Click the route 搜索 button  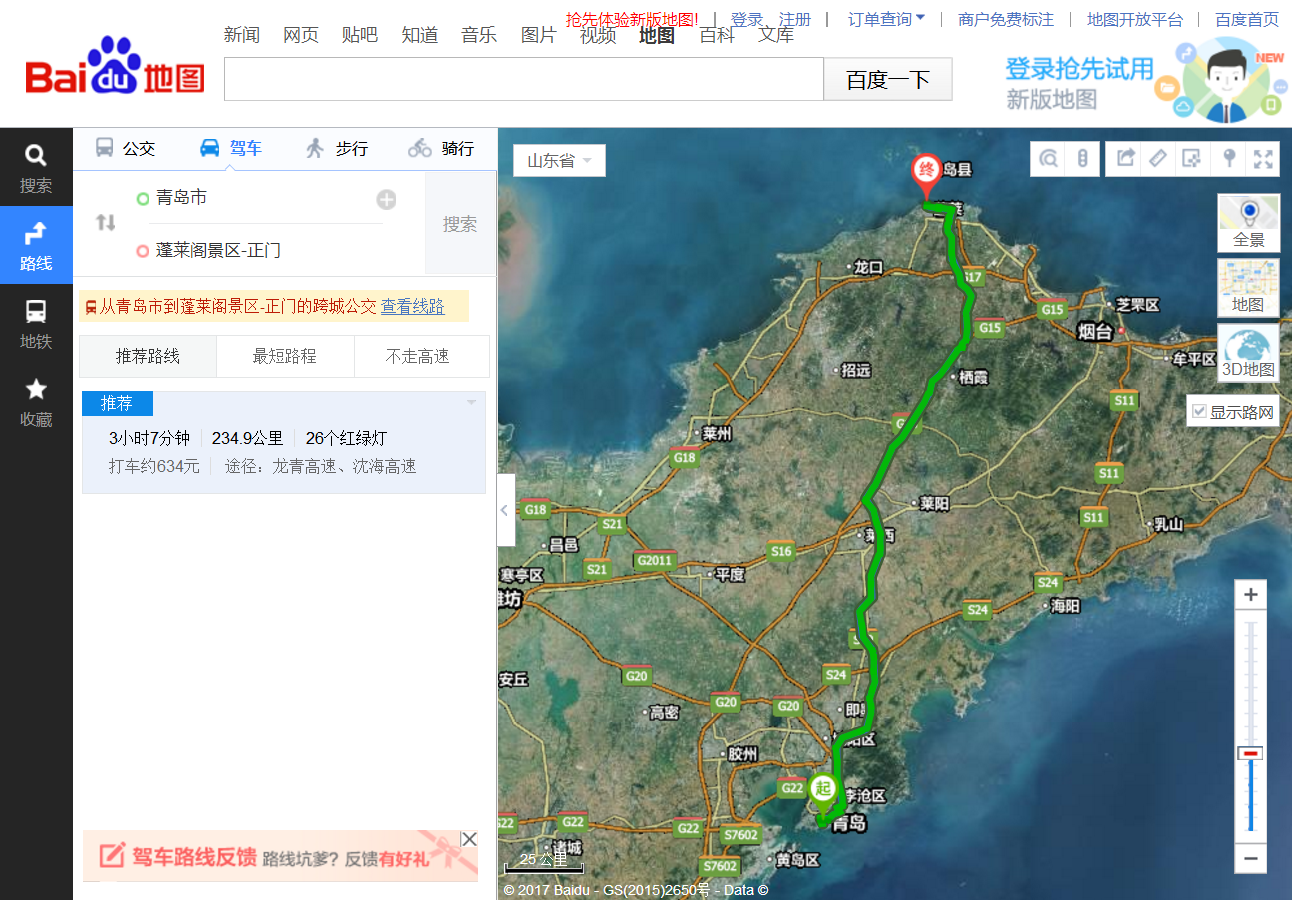pos(460,224)
